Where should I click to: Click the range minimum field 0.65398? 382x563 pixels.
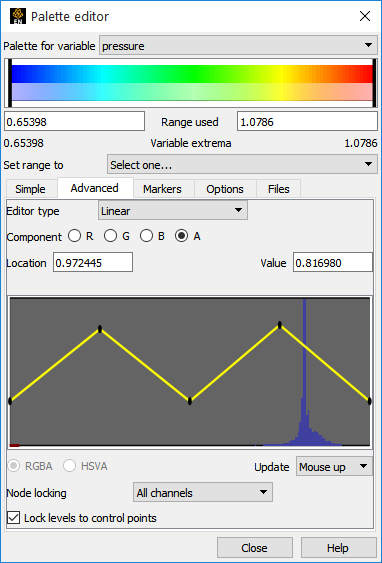(74, 121)
